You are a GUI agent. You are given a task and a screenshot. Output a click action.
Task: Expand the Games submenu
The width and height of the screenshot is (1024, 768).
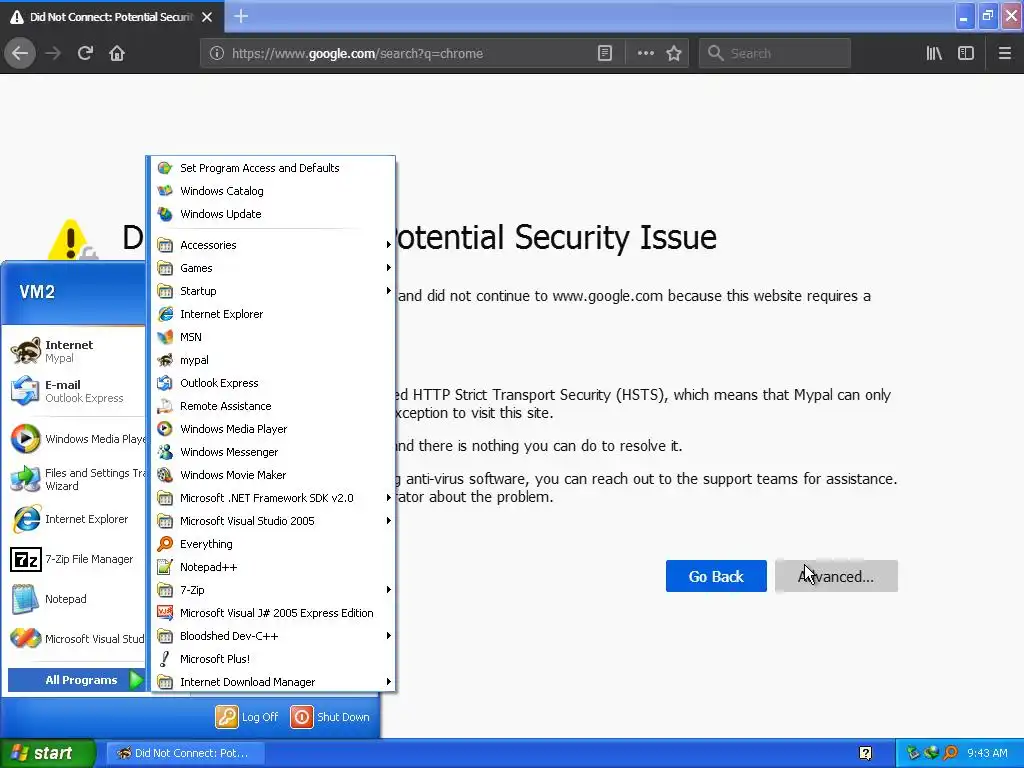[x=273, y=268]
